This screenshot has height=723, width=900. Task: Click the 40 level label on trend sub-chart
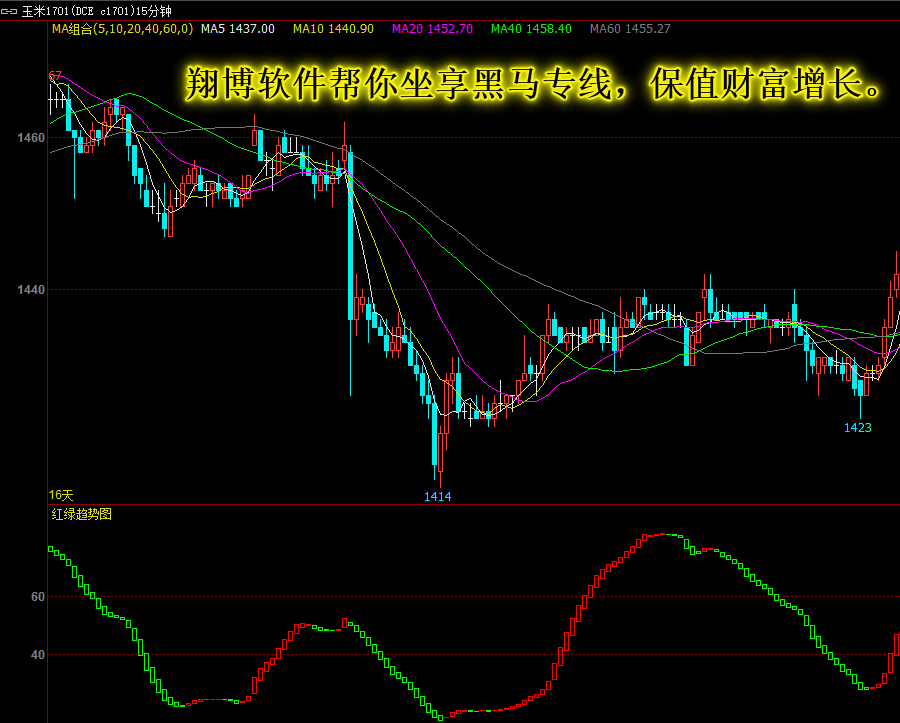point(38,655)
